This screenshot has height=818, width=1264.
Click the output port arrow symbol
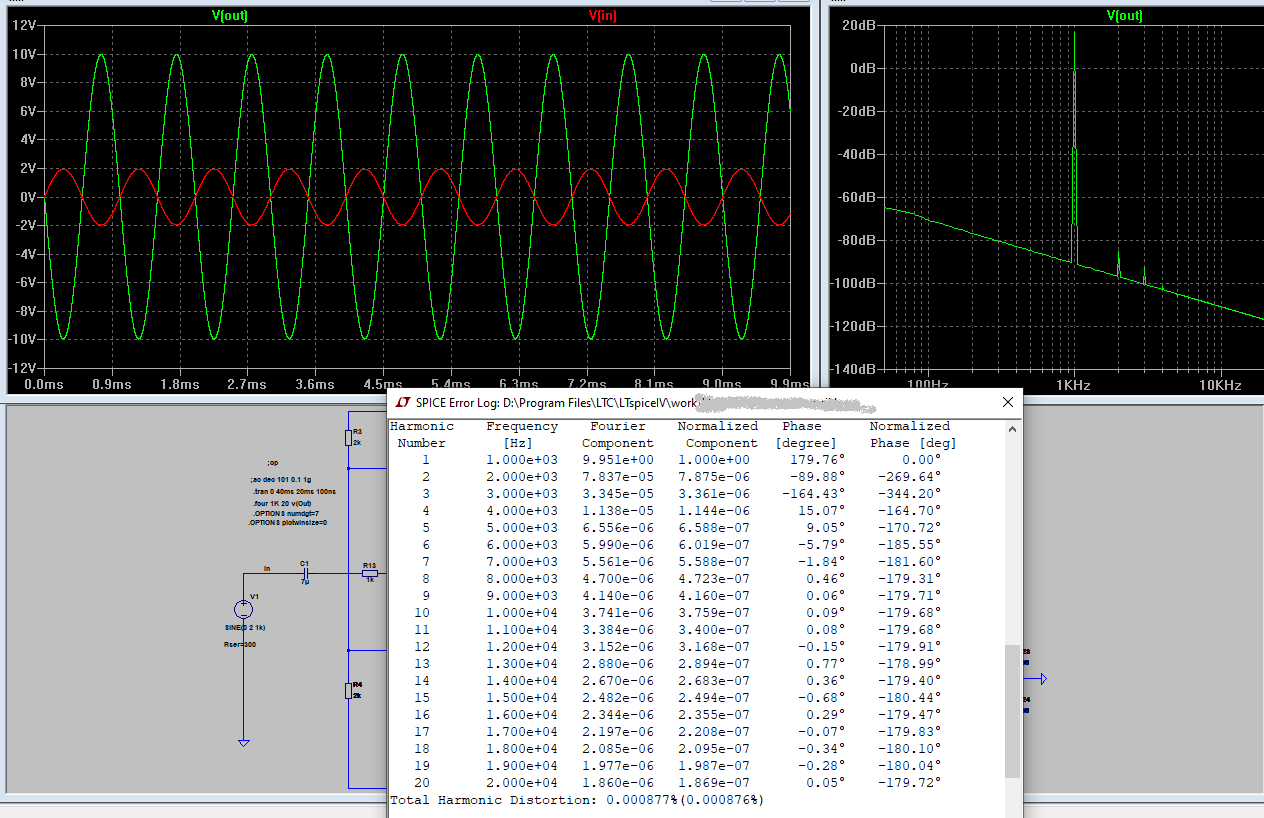coord(1041,679)
